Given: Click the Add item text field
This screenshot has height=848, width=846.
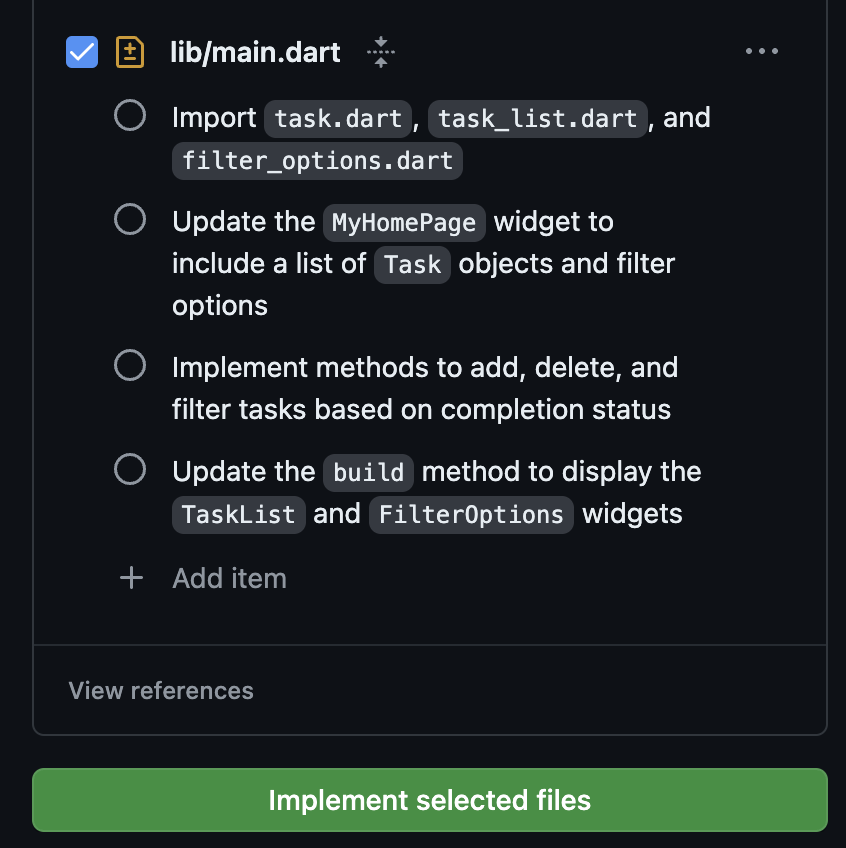Looking at the screenshot, I should pyautogui.click(x=230, y=578).
